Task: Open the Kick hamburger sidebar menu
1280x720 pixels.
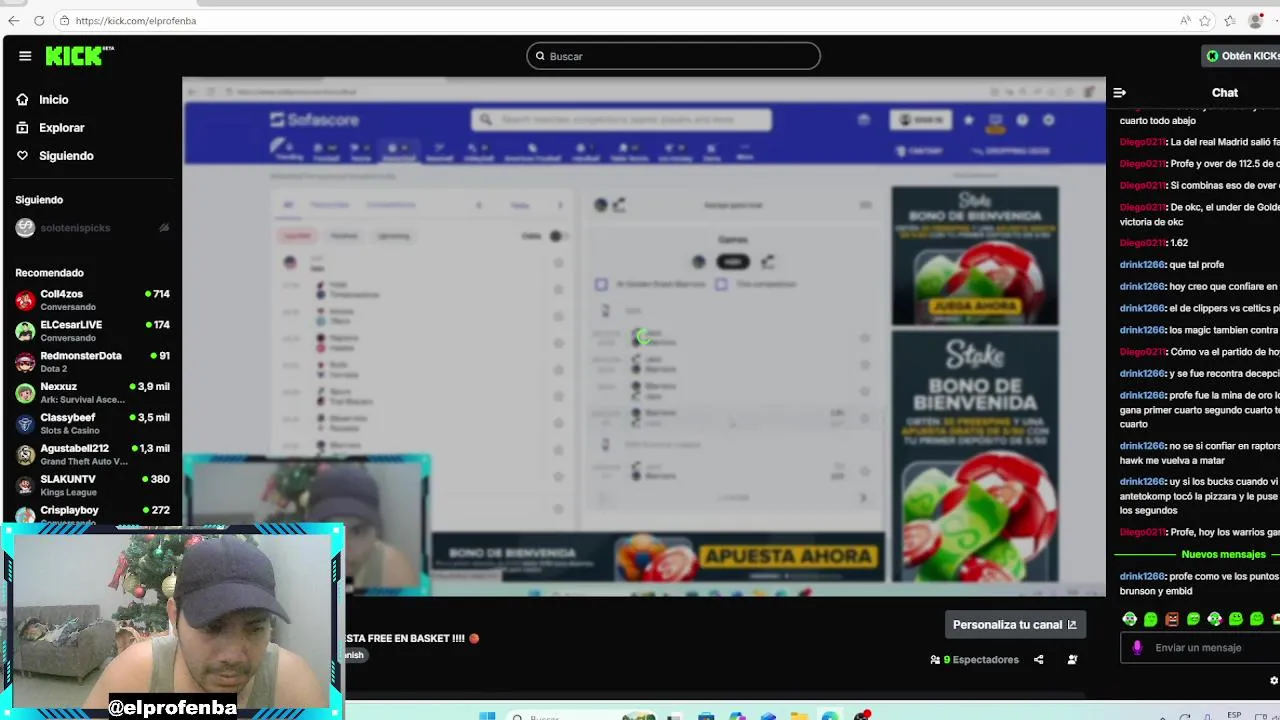Action: pyautogui.click(x=25, y=56)
